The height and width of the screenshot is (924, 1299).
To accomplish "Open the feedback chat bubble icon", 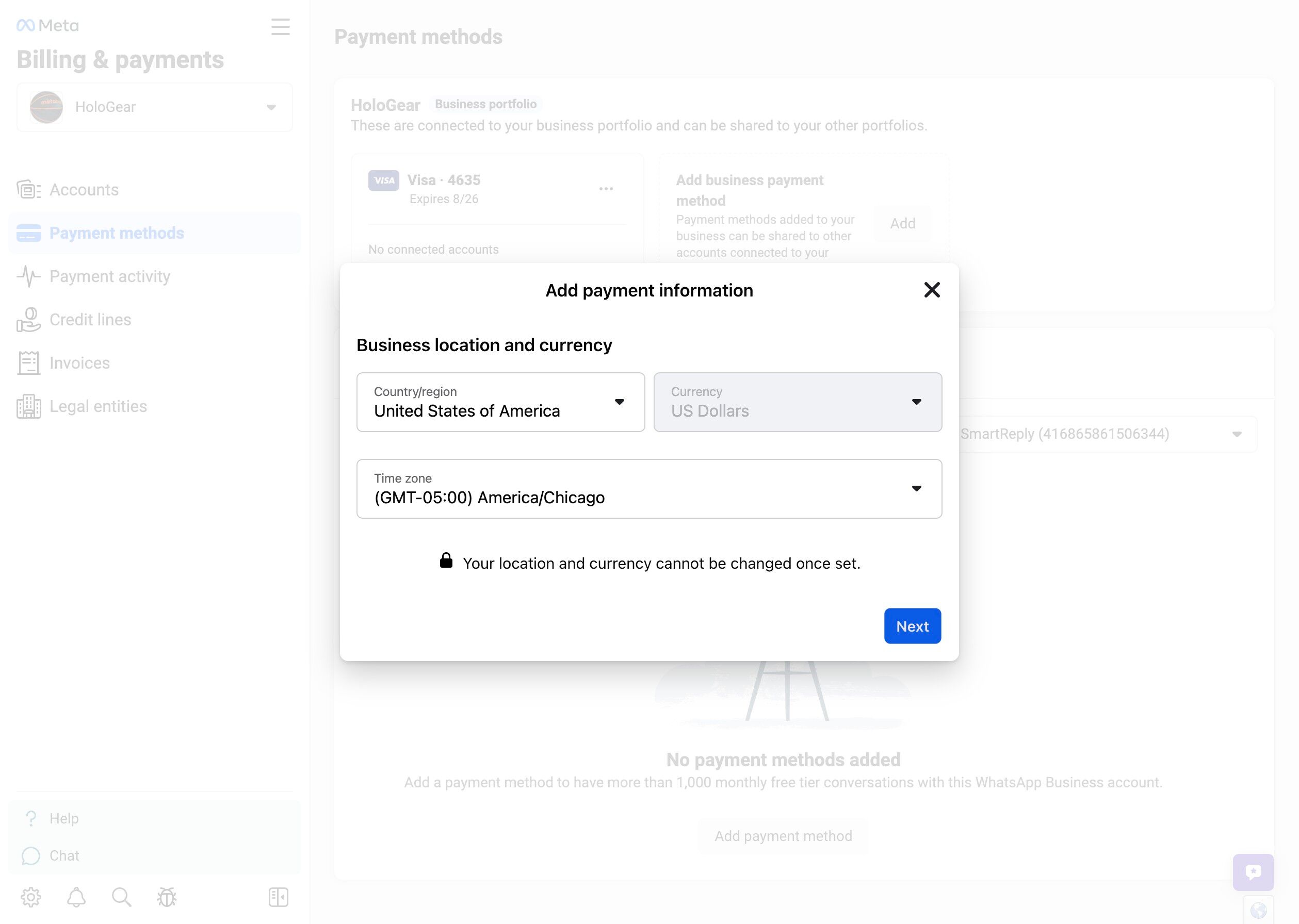I will click(1253, 871).
